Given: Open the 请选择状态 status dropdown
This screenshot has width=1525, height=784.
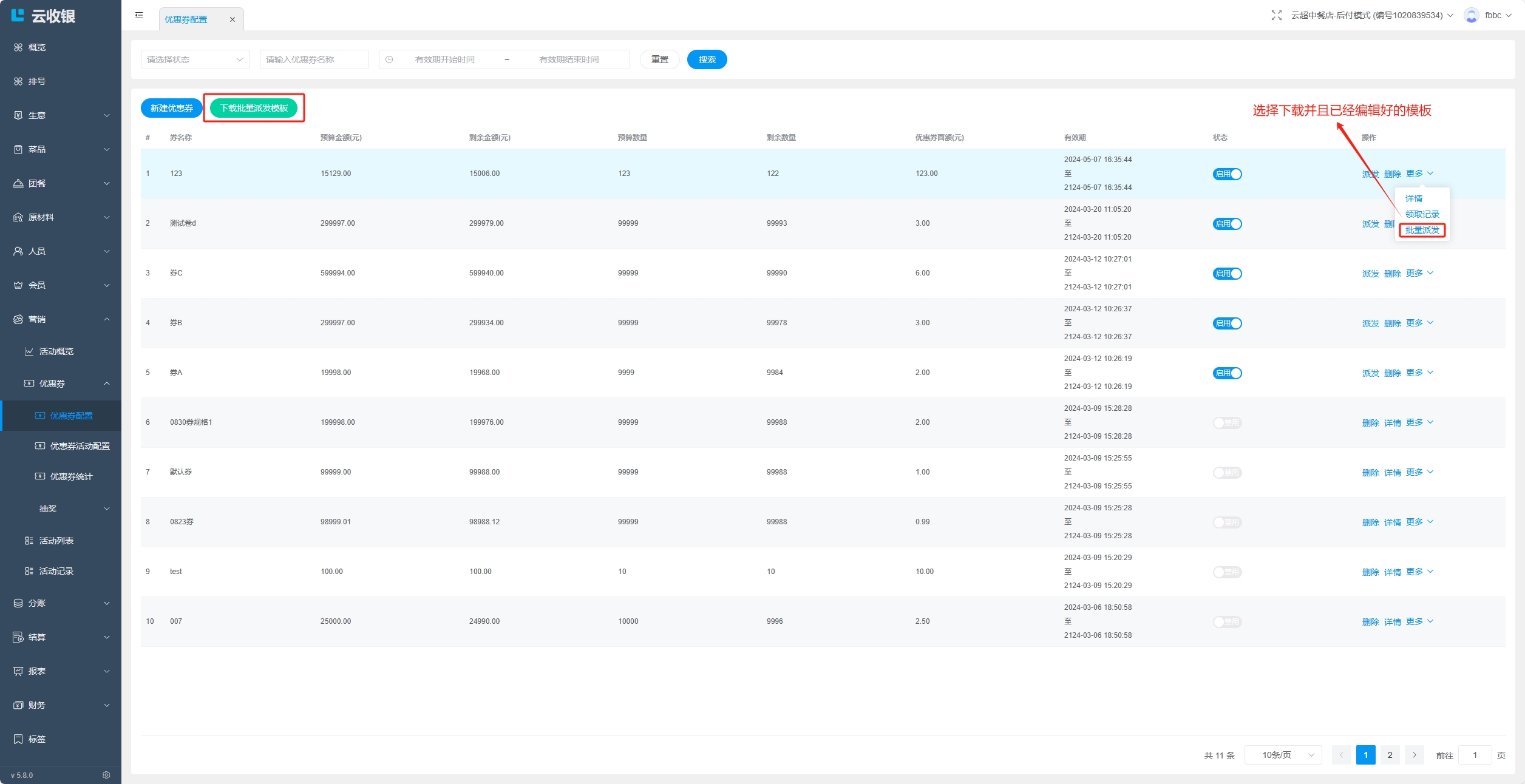Looking at the screenshot, I should point(195,59).
